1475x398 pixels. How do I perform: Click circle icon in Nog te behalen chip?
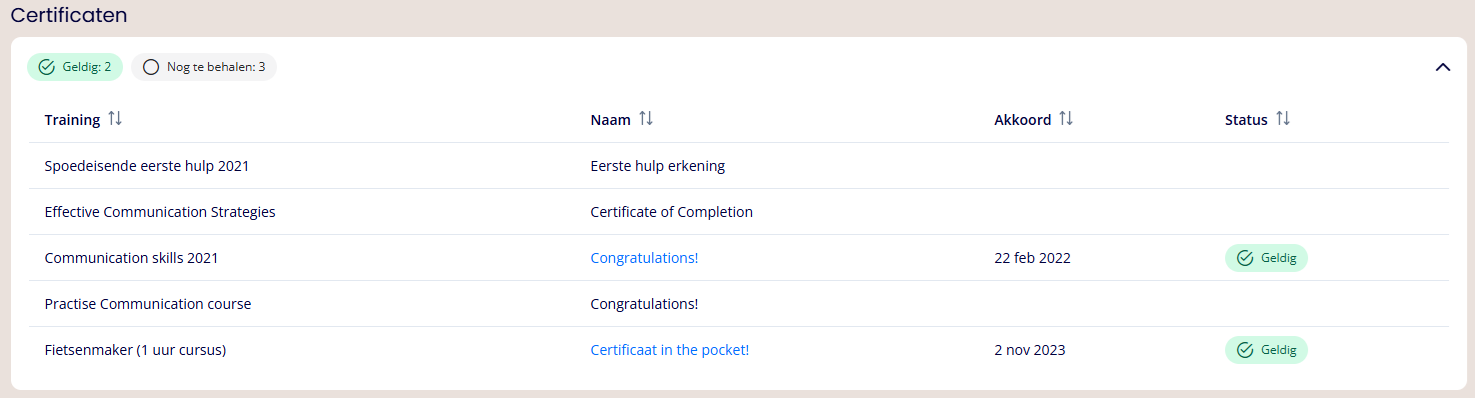tap(151, 67)
